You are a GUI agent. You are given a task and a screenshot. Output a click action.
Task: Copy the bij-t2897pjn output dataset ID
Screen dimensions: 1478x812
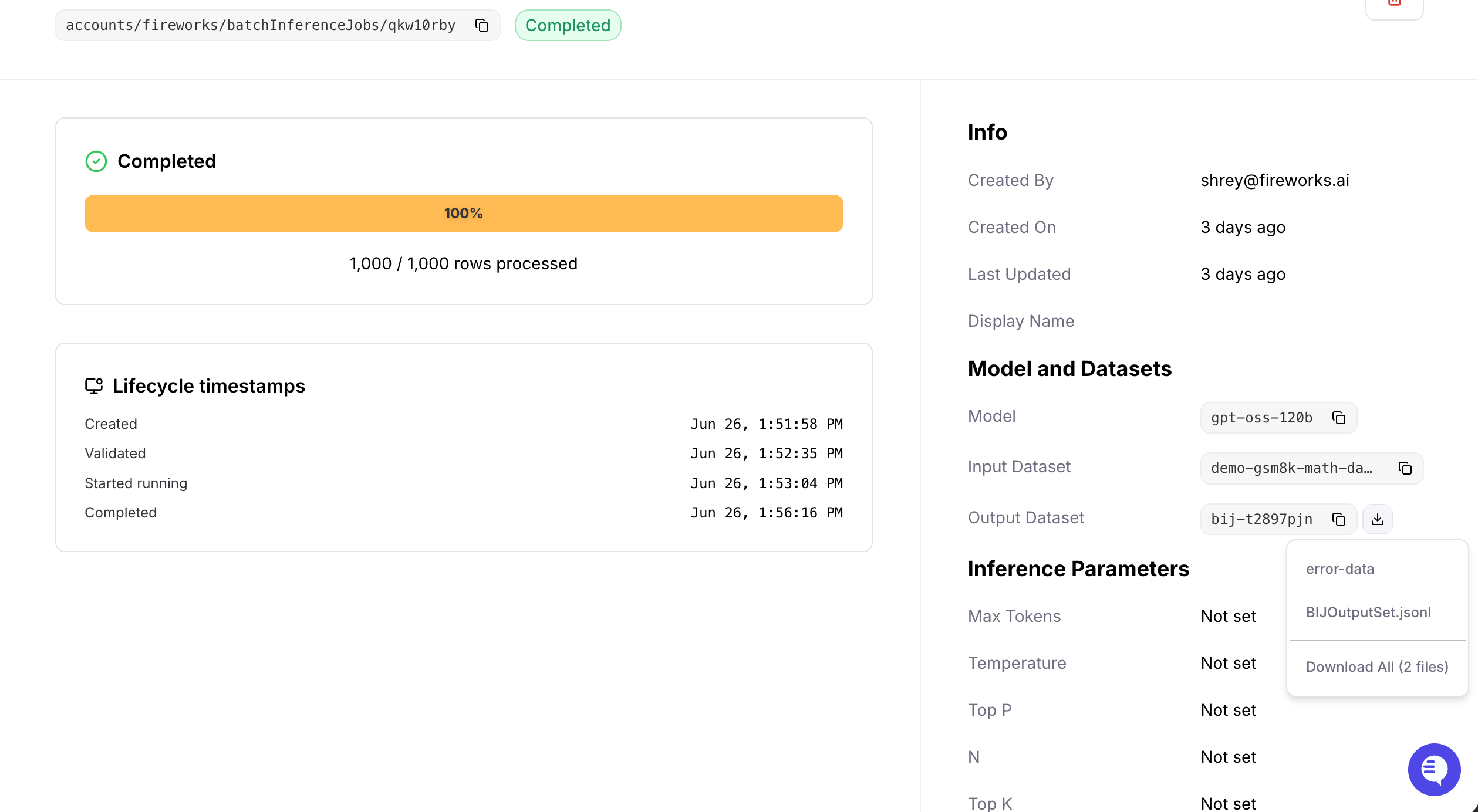coord(1339,519)
